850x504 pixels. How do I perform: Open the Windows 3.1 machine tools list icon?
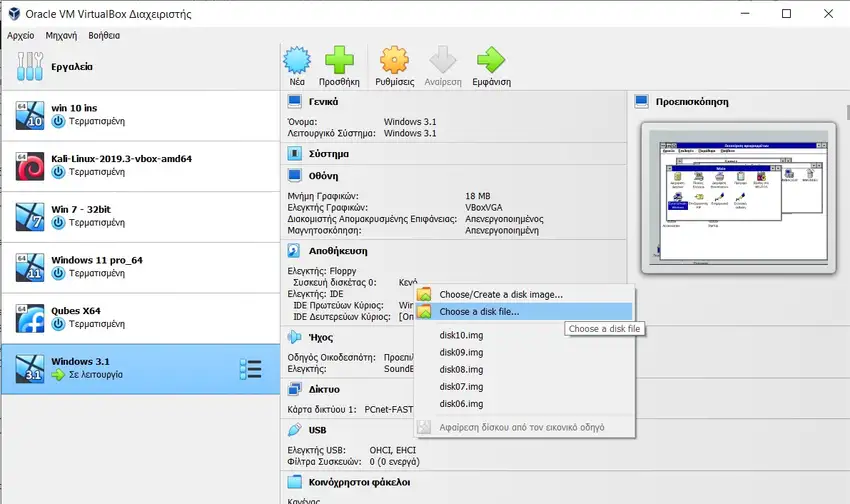[250, 369]
